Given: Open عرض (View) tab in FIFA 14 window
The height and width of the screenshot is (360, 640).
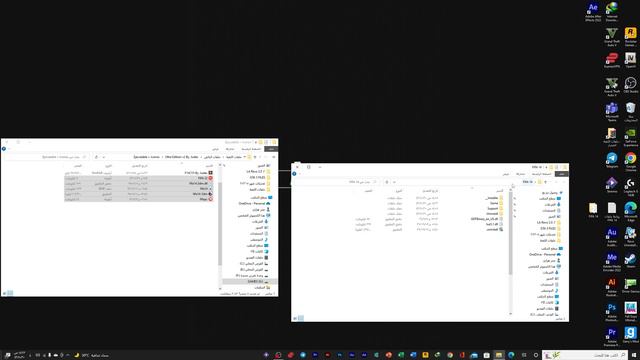Looking at the screenshot, I should click(x=506, y=174).
